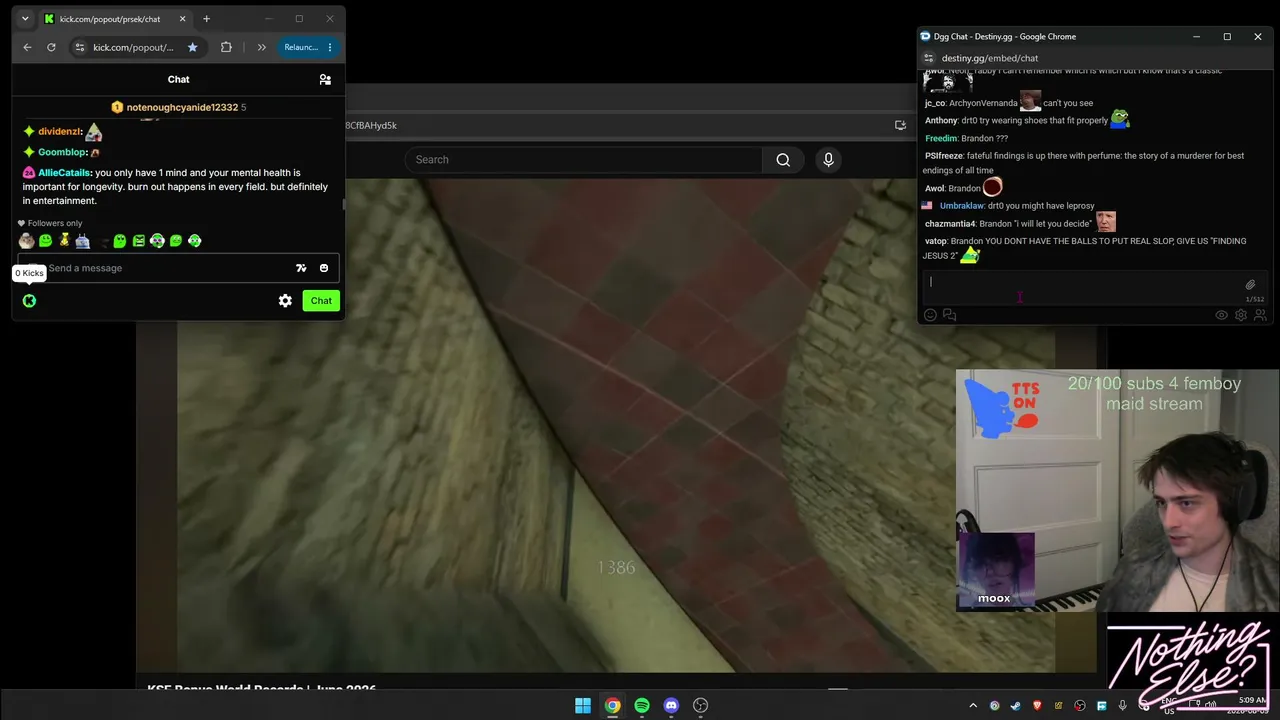
Task: Open Kick chat settings gear
Action: [285, 300]
